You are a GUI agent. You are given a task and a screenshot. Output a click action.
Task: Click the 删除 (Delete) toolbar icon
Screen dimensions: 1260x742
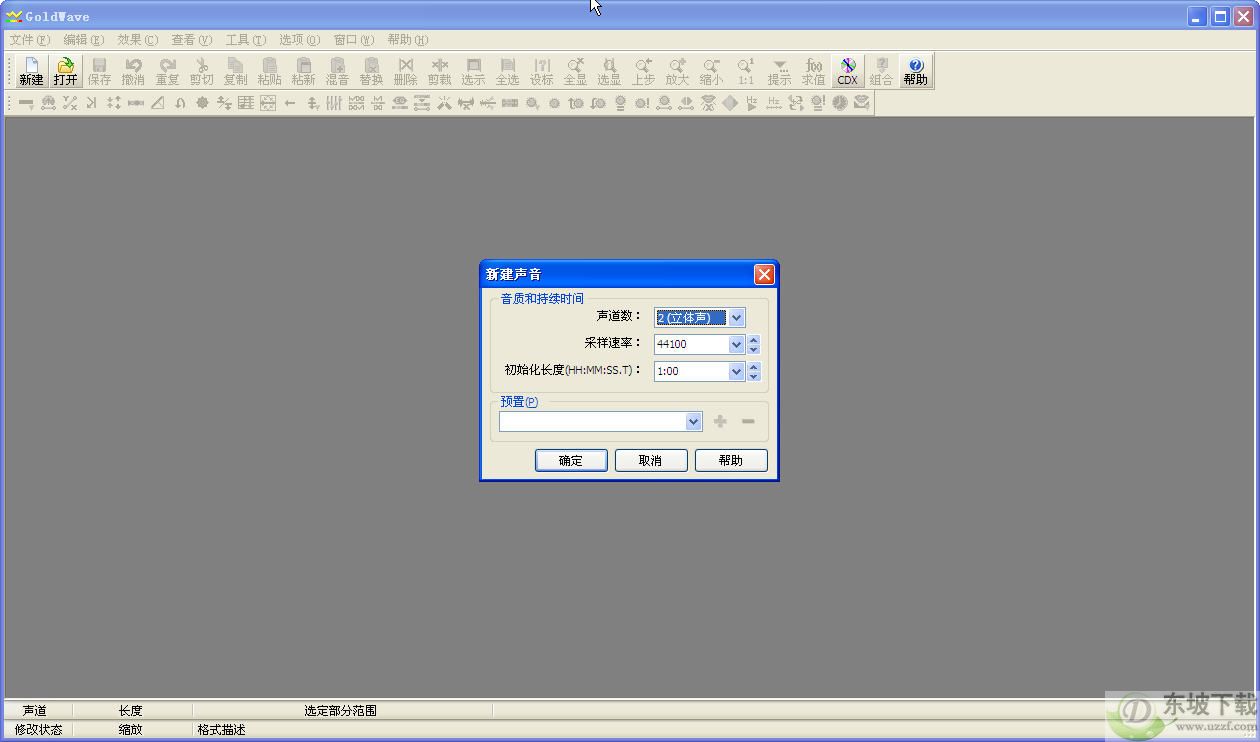[x=406, y=71]
